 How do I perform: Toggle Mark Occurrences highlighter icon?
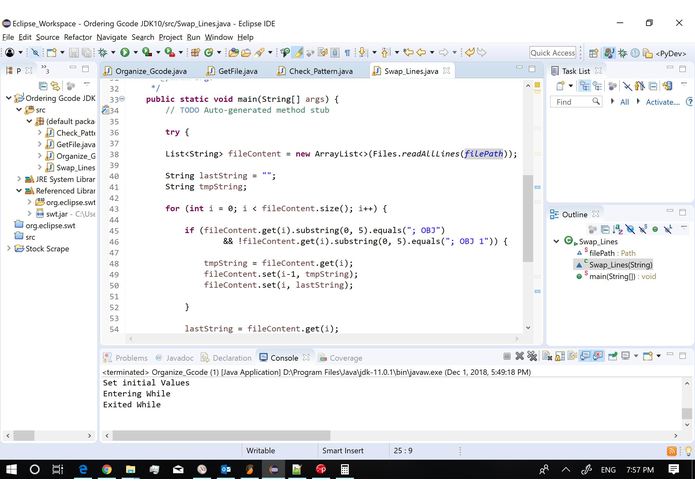tap(299, 53)
